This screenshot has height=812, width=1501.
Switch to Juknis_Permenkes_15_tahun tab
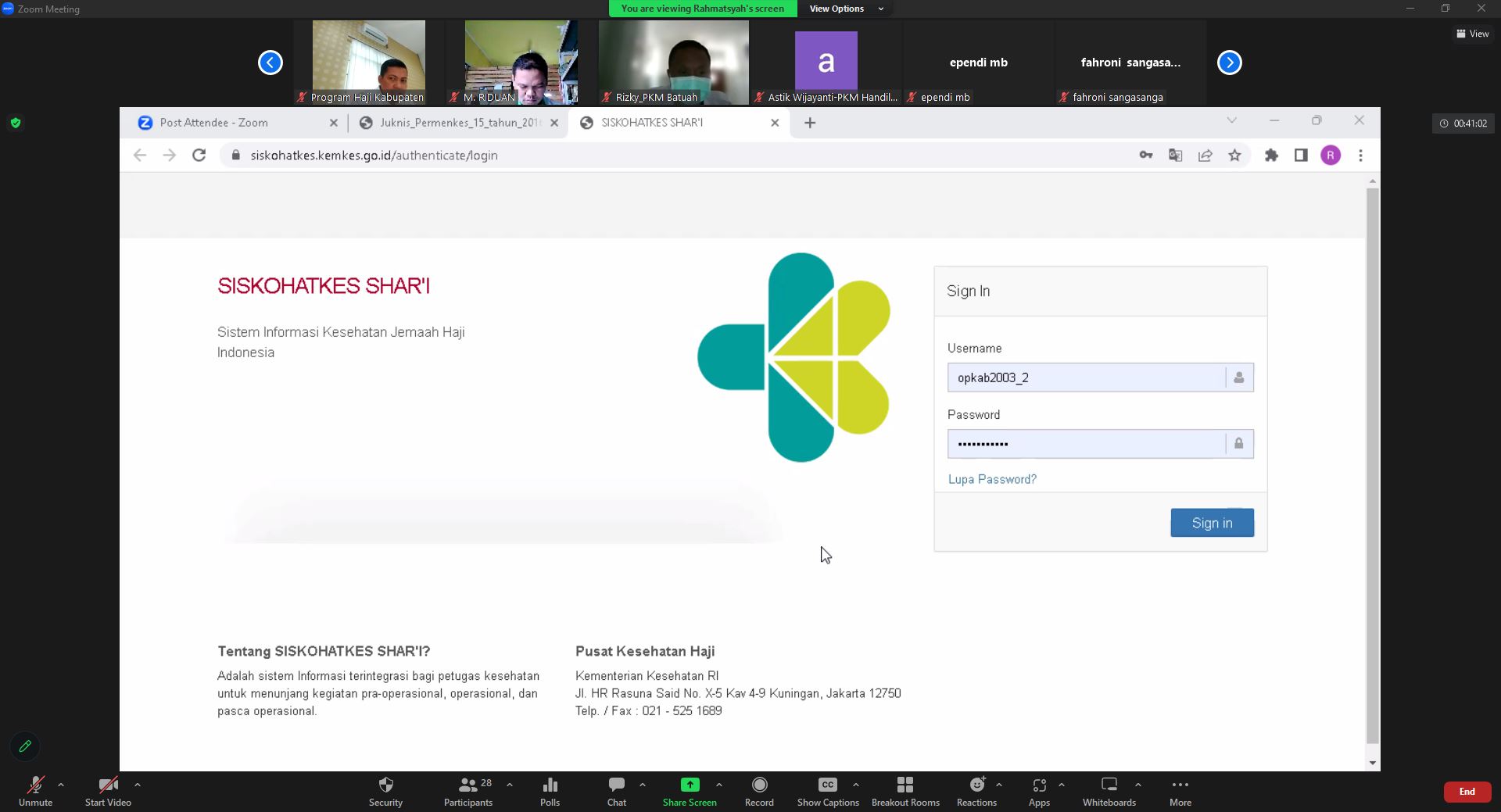[x=460, y=123]
